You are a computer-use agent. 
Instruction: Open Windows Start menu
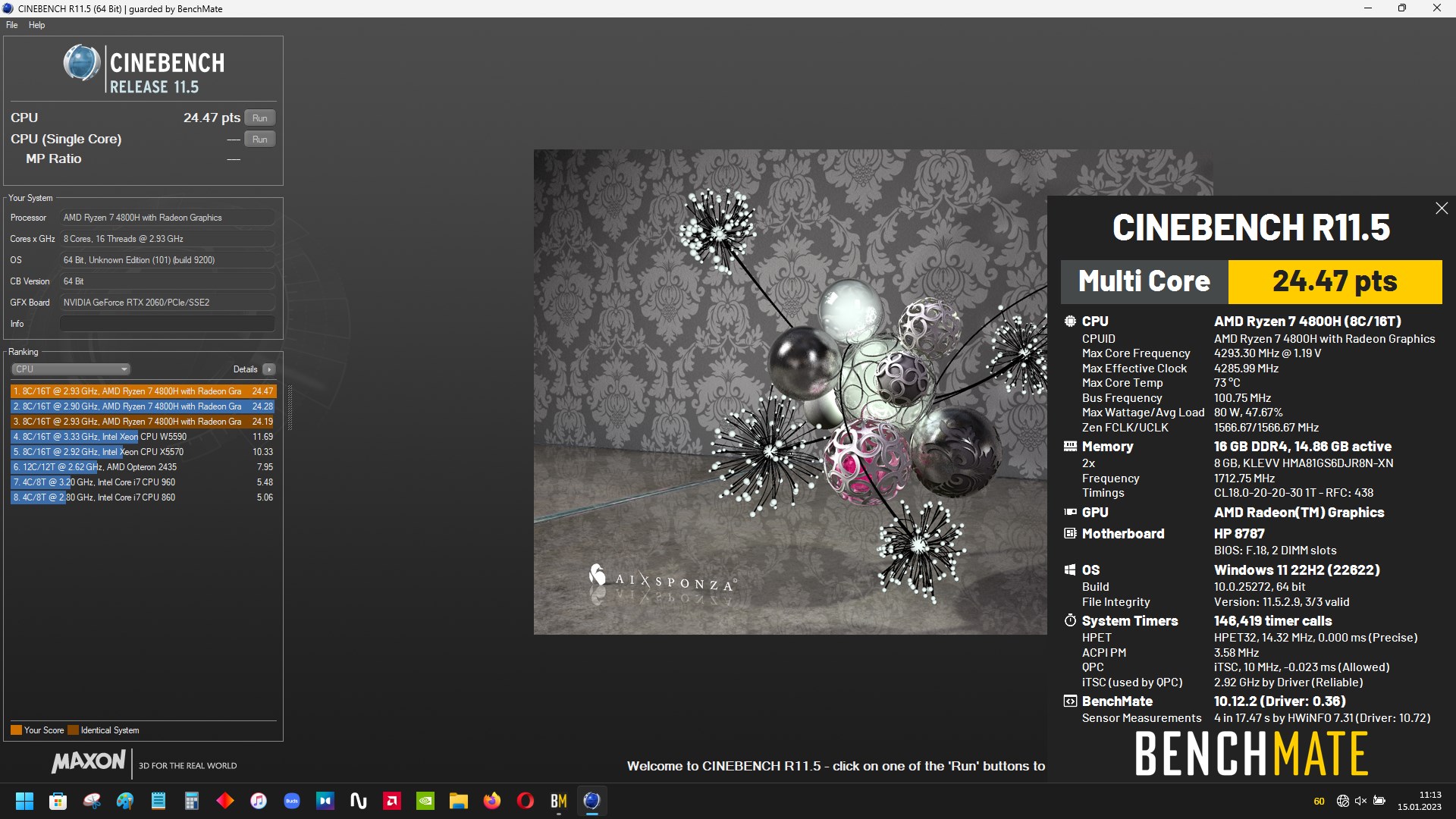tap(24, 801)
